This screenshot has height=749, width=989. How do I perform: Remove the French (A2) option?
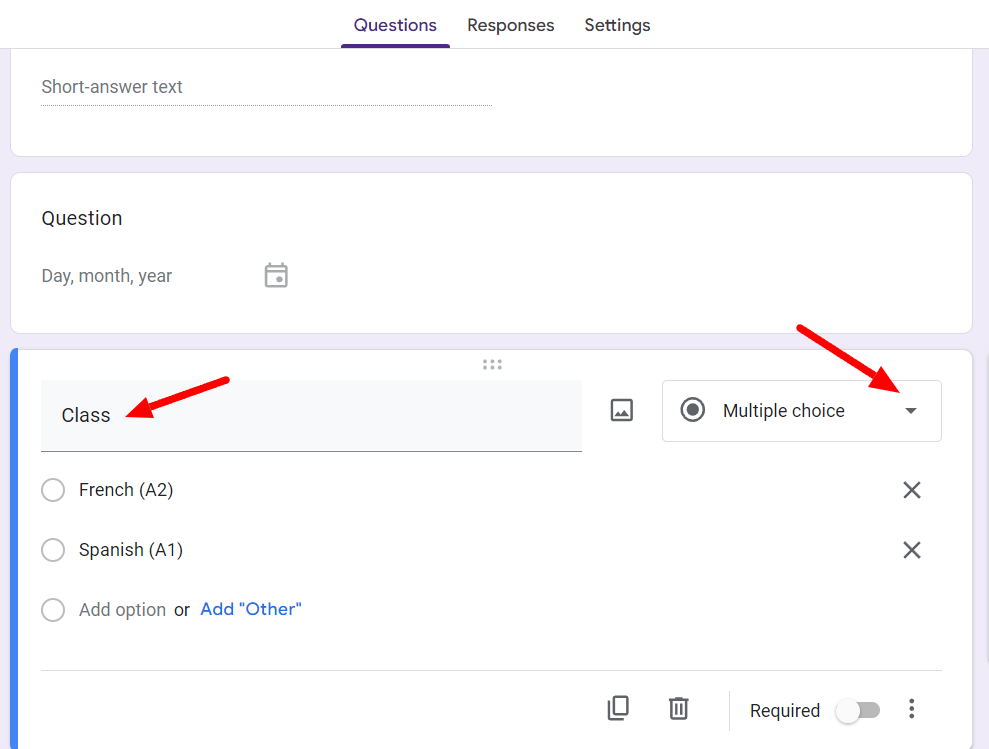point(911,490)
